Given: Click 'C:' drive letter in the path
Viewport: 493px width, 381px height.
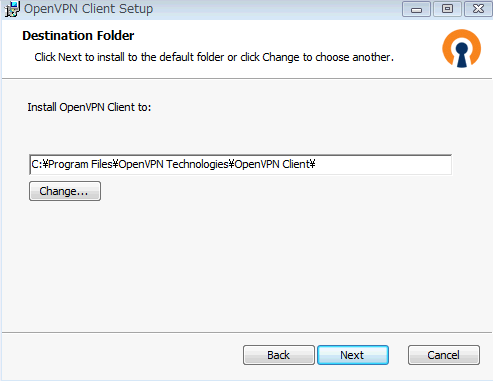Looking at the screenshot, I should 36,164.
